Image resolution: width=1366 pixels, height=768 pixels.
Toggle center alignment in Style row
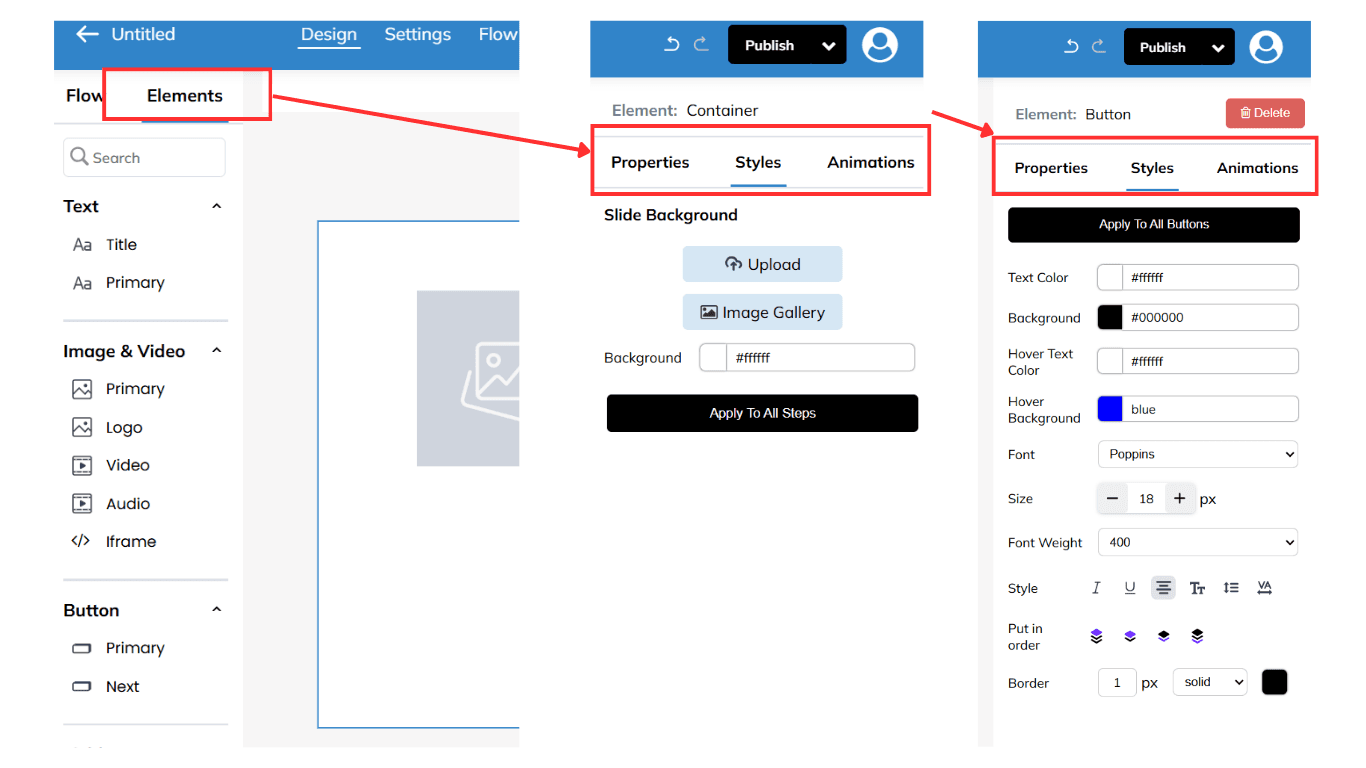click(1163, 588)
